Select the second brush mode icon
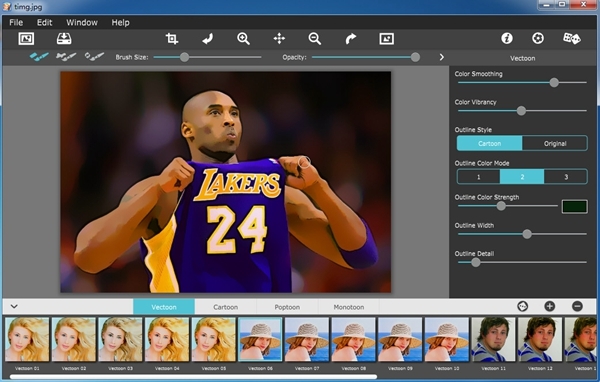 (x=66, y=57)
